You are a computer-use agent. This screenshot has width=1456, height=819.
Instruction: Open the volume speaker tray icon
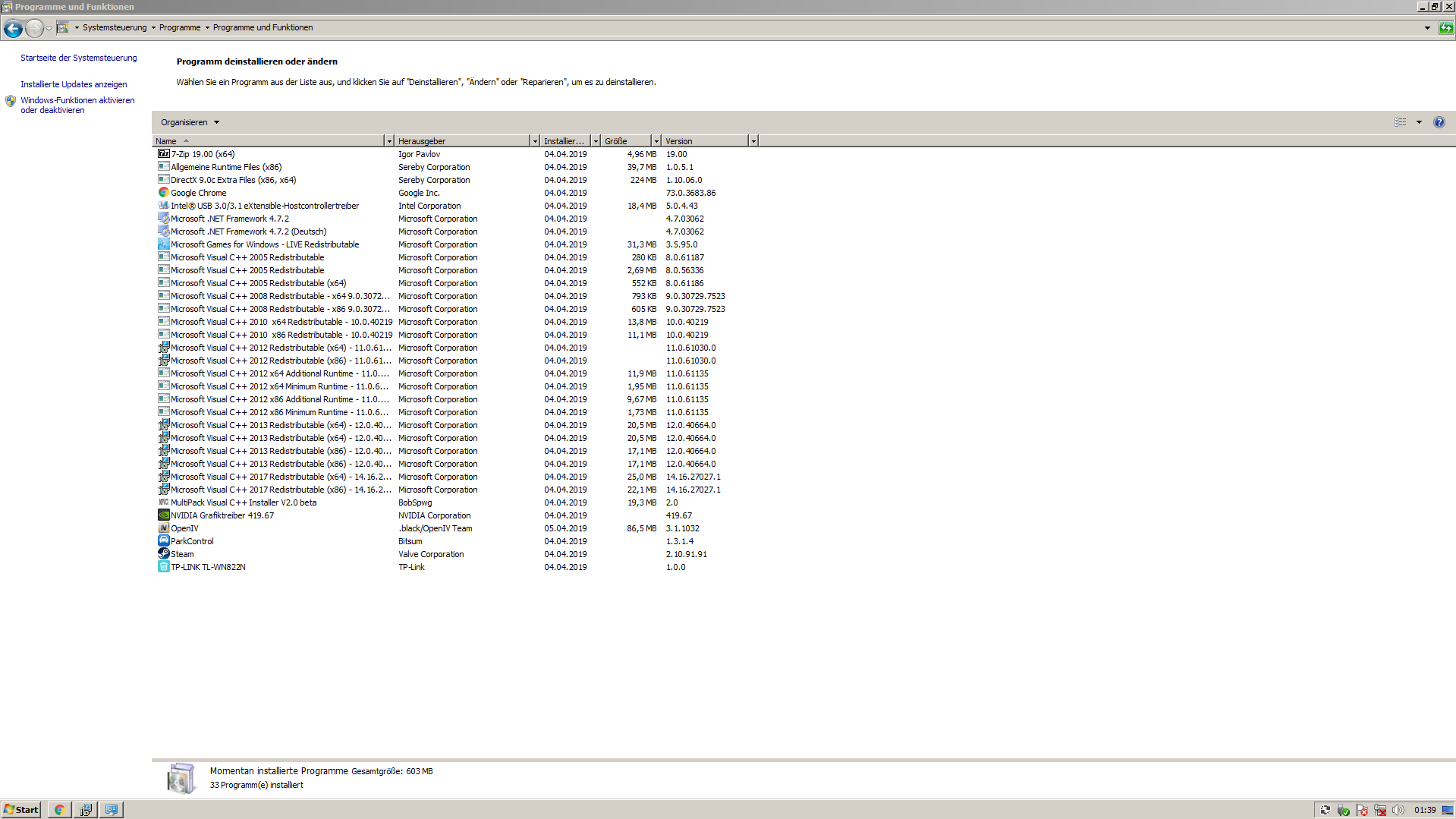pyautogui.click(x=1398, y=810)
